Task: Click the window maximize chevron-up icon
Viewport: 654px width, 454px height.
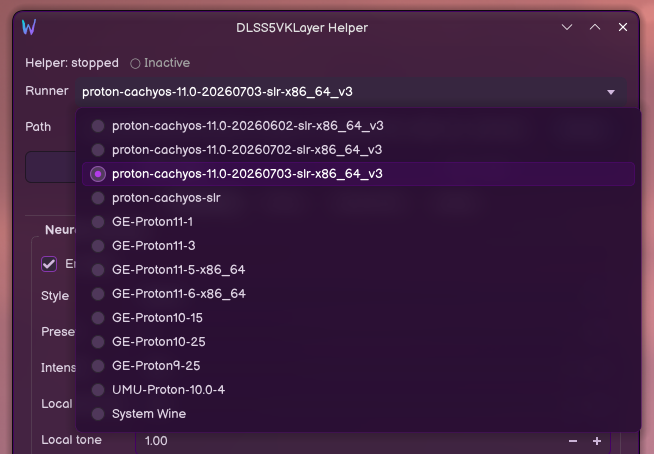Action: (595, 27)
